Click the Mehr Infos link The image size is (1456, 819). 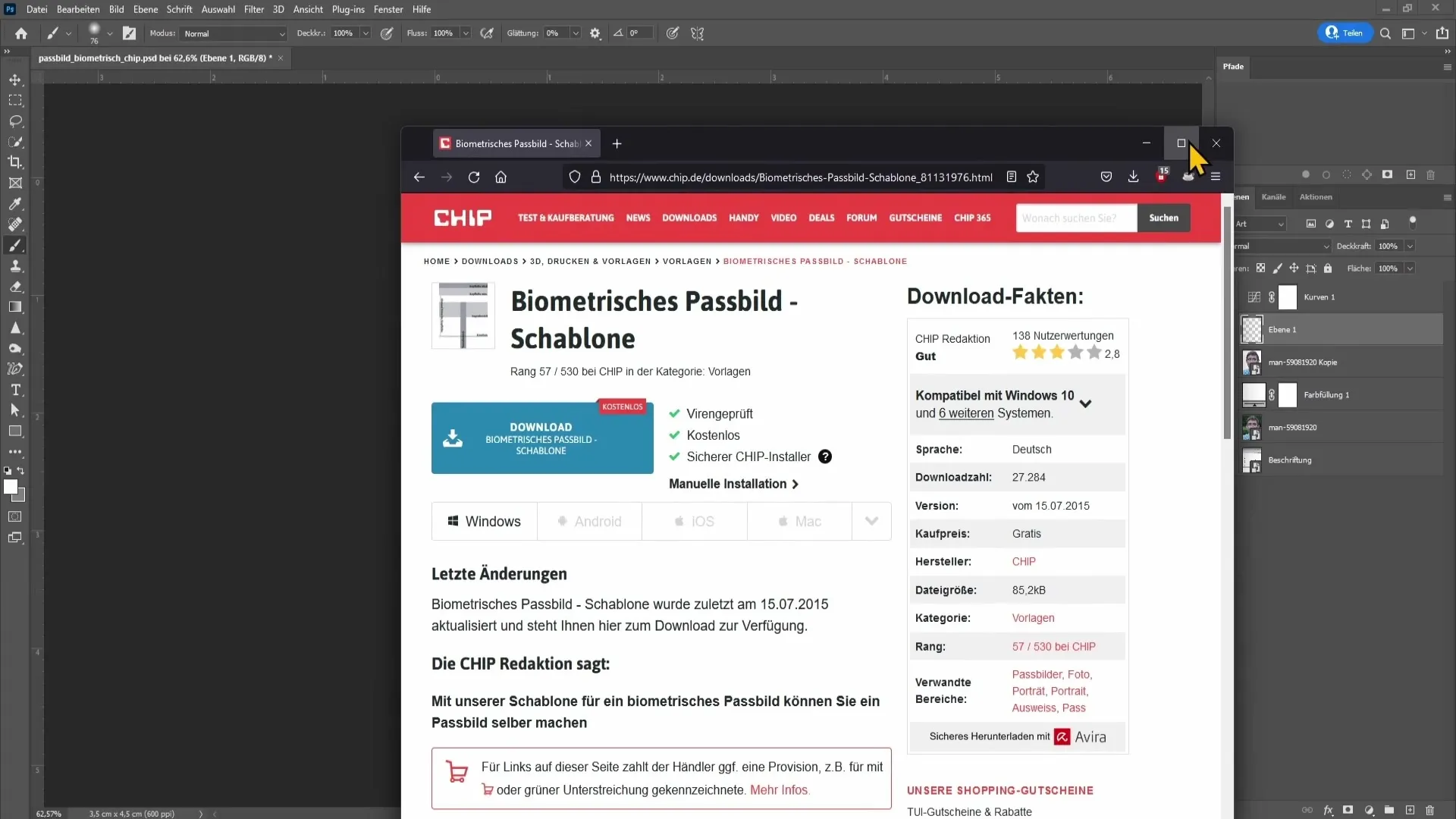coord(779,790)
